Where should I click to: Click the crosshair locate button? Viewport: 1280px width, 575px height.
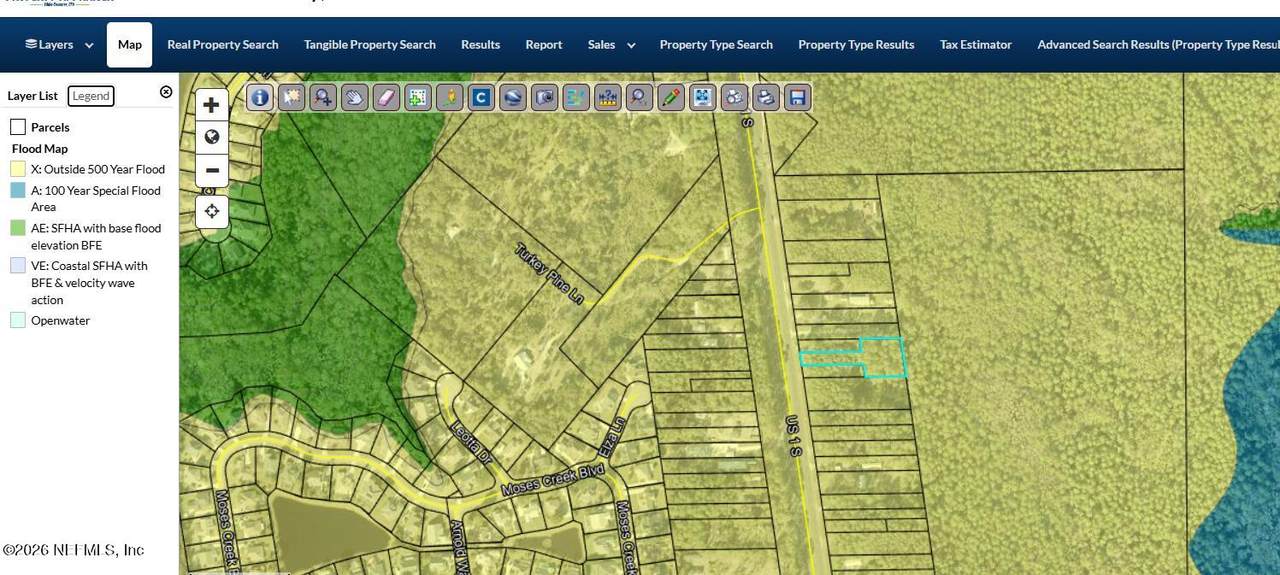coord(212,211)
